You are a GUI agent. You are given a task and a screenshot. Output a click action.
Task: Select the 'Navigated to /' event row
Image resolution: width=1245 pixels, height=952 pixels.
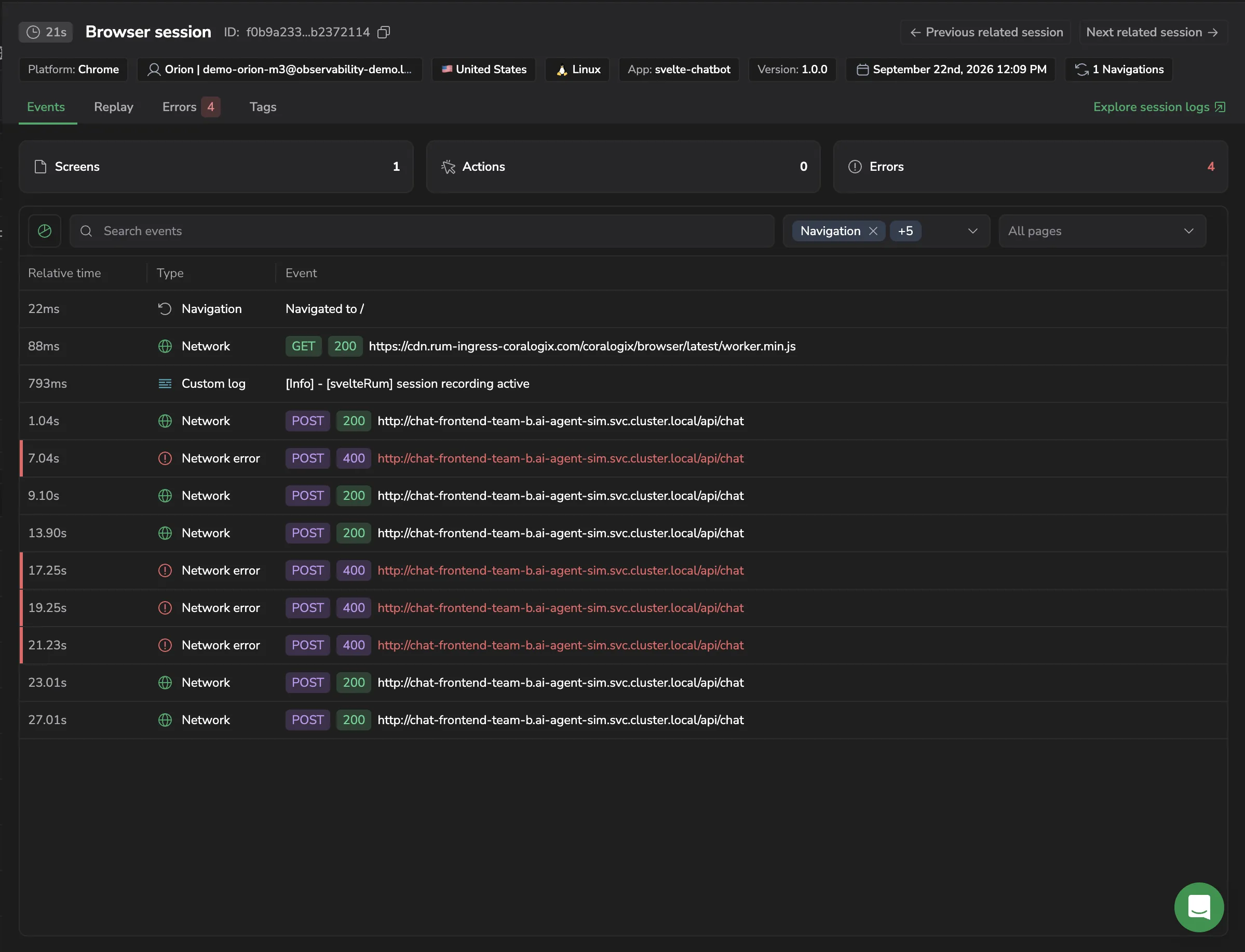click(x=624, y=309)
